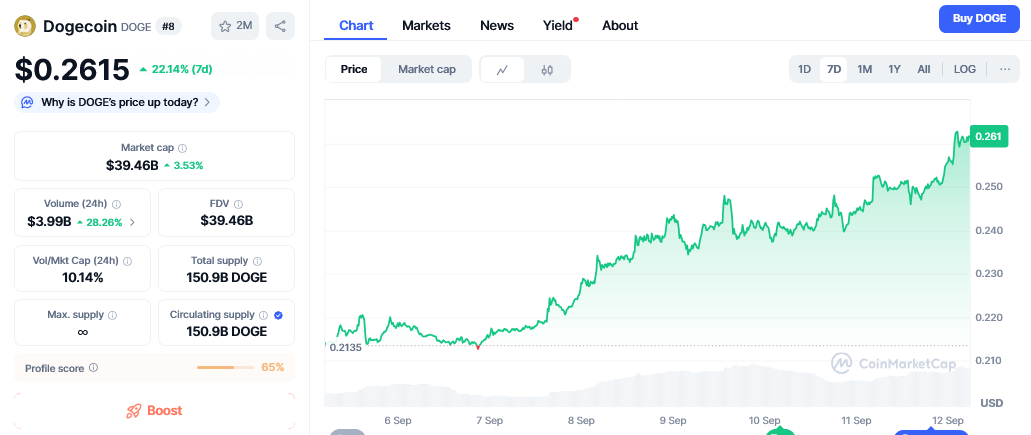Click the red low-point marker on chart
Image resolution: width=1031 pixels, height=435 pixels.
(477, 347)
